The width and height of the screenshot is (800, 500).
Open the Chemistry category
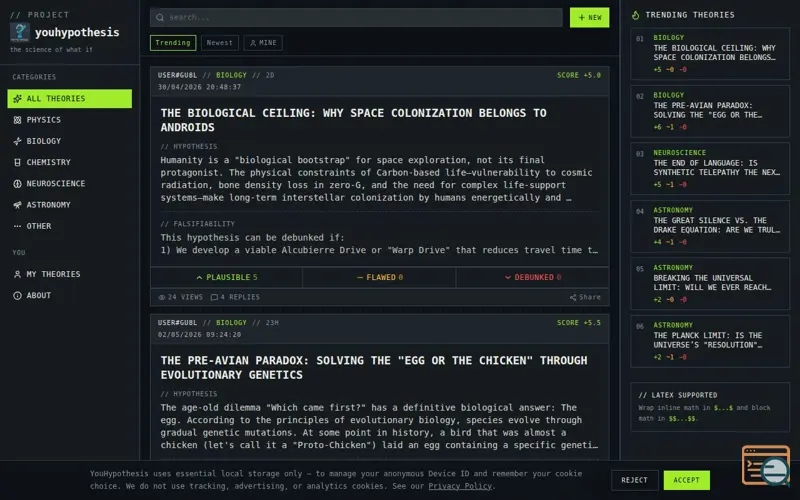[69, 162]
